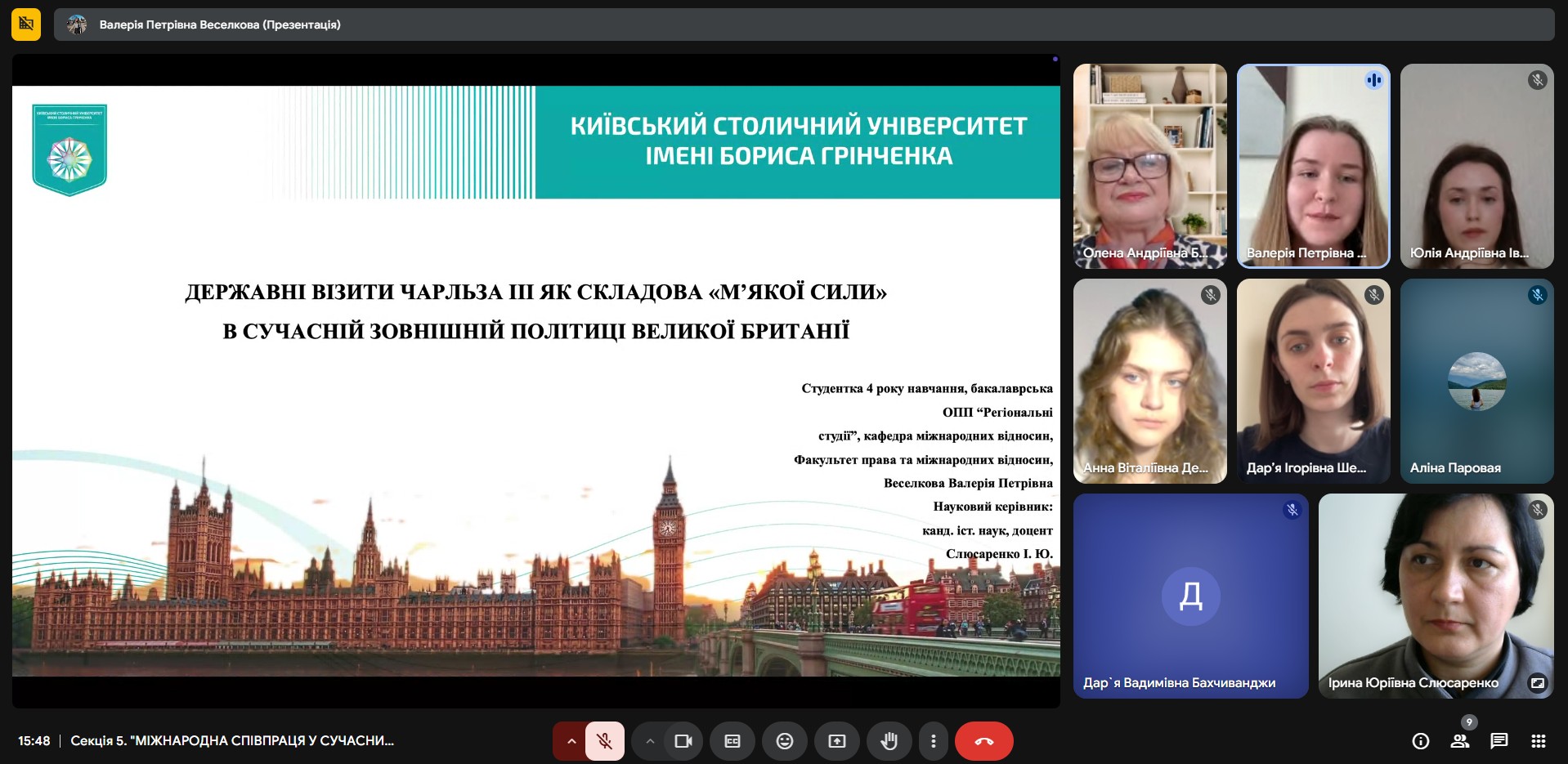Select Аліна Паровая's participant tile
Screen dimensions: 1568x764
(1476, 381)
